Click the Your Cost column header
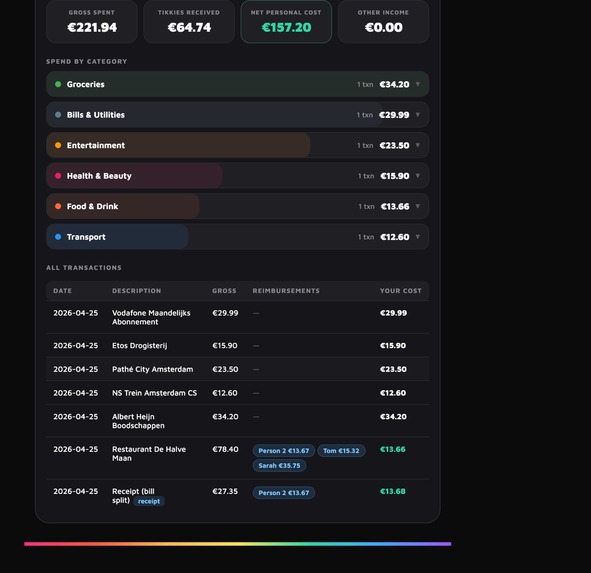This screenshot has height=573, width=591. point(401,291)
